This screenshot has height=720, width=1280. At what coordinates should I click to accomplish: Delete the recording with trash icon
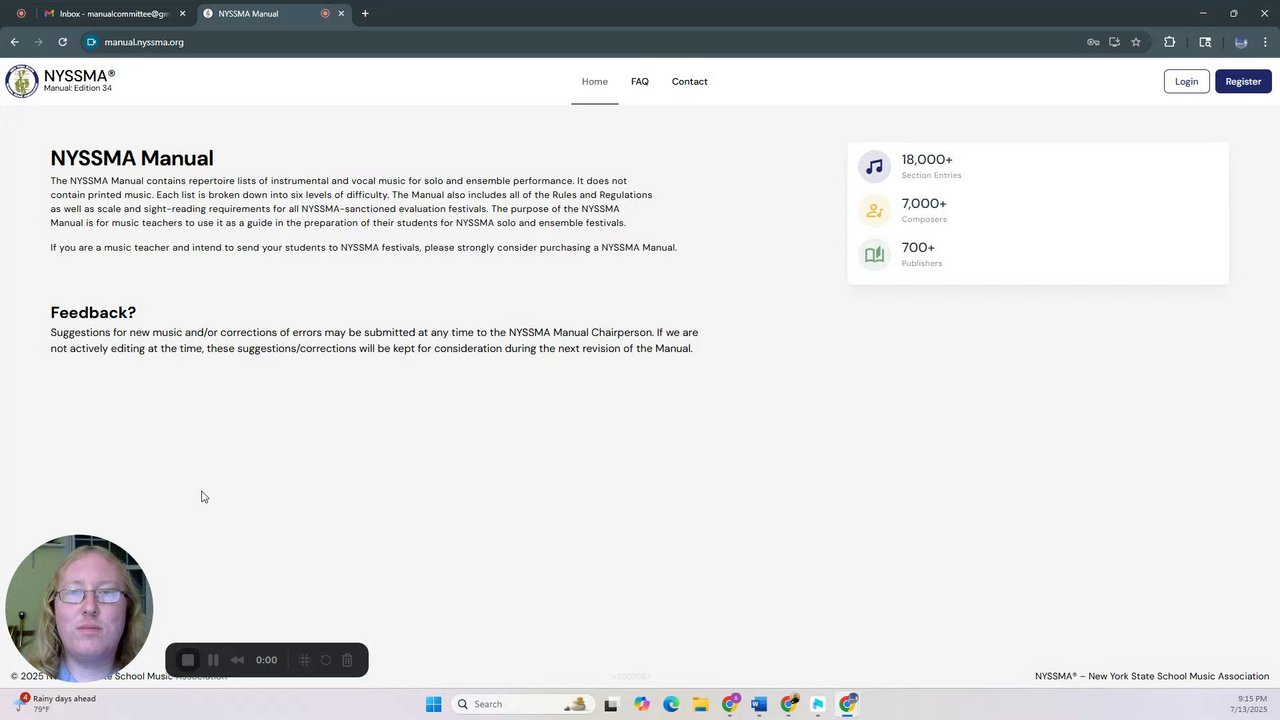pos(347,660)
